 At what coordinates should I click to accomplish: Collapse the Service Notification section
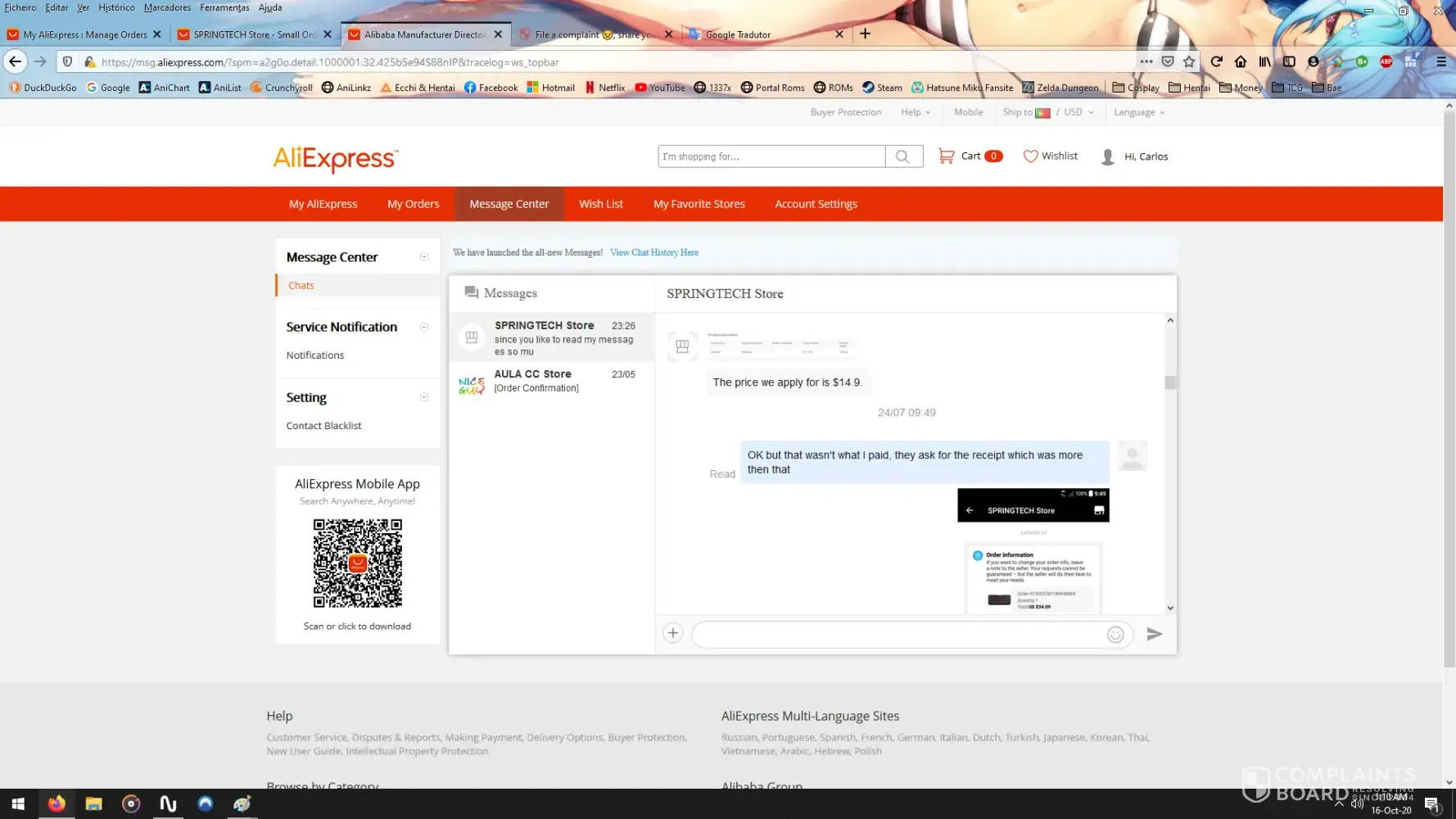pos(424,327)
